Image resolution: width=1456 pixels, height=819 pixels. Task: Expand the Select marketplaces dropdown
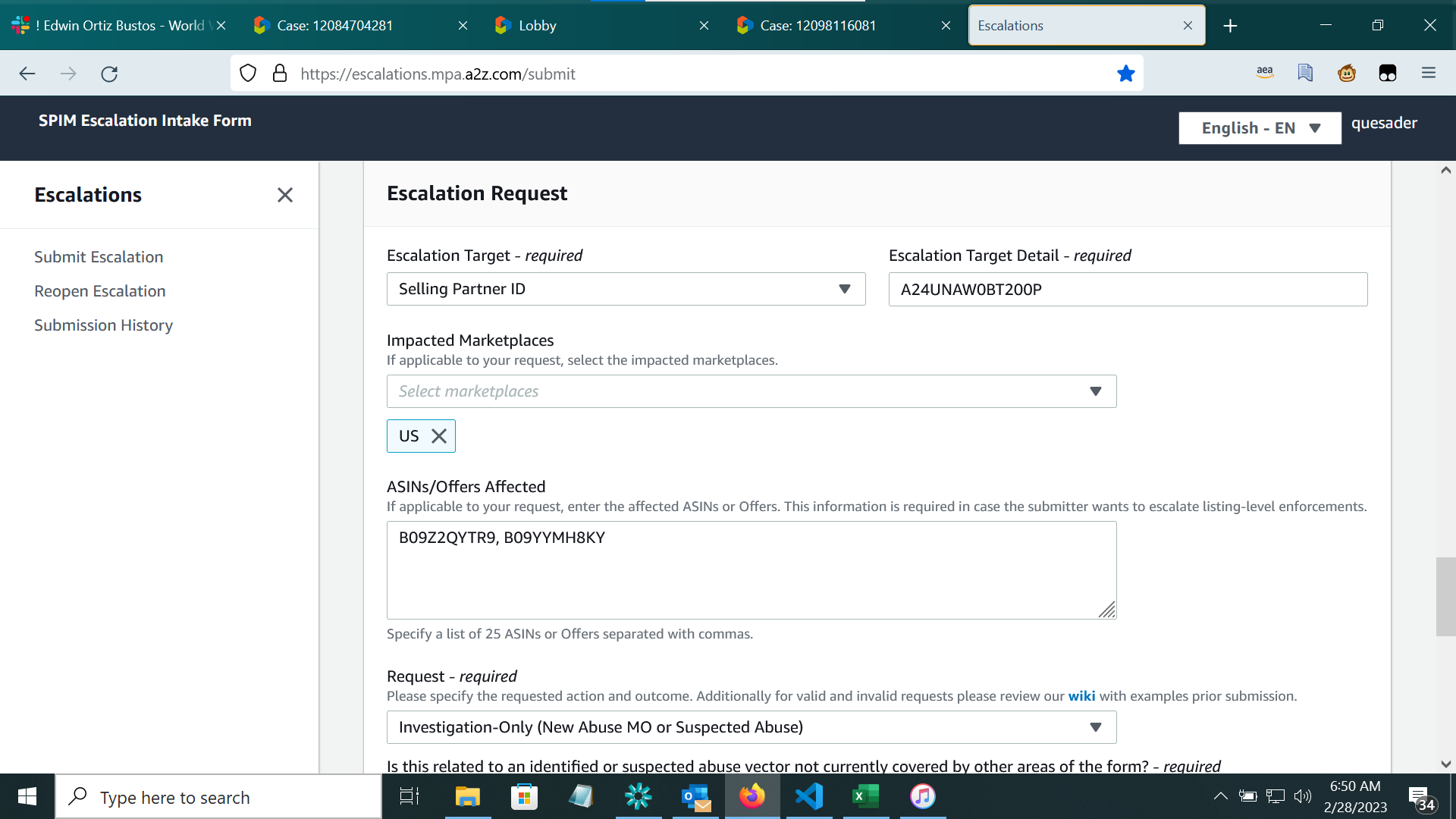[752, 391]
